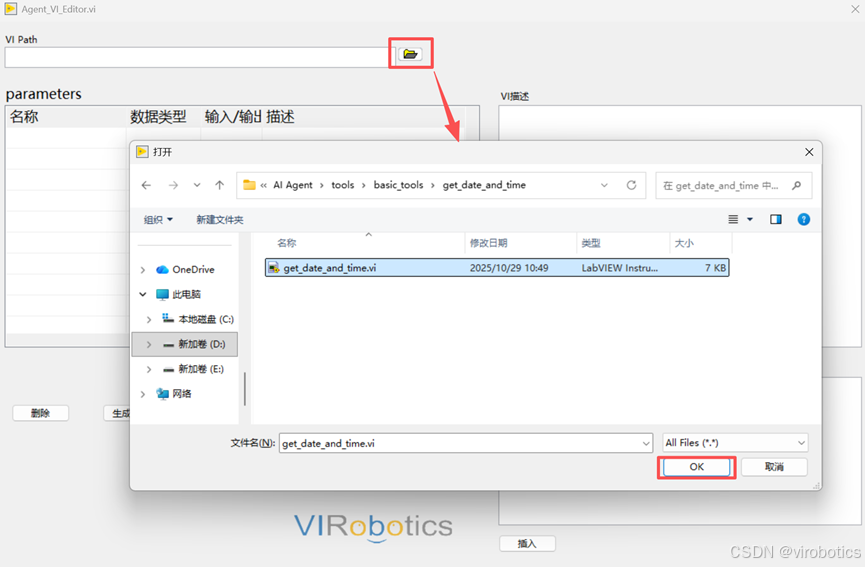Expand the 新加卷 (E:) node
This screenshot has height=567, width=865.
[149, 369]
